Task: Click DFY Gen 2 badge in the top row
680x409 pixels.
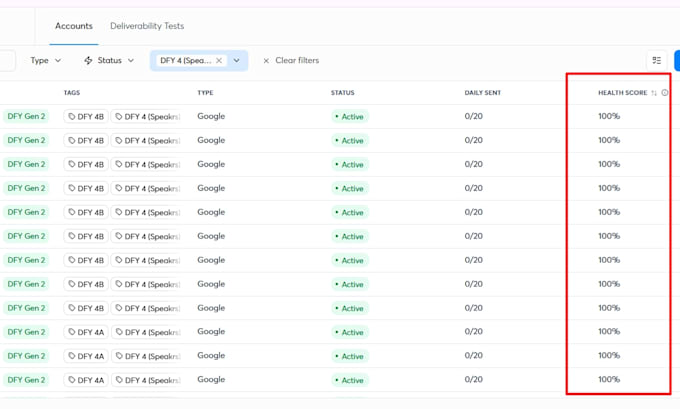Action: coord(26,116)
